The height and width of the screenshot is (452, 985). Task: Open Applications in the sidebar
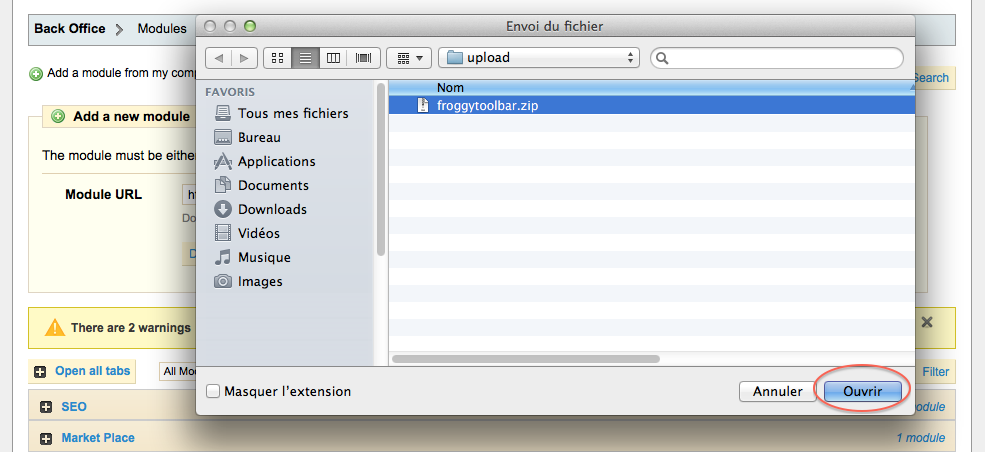tap(276, 161)
